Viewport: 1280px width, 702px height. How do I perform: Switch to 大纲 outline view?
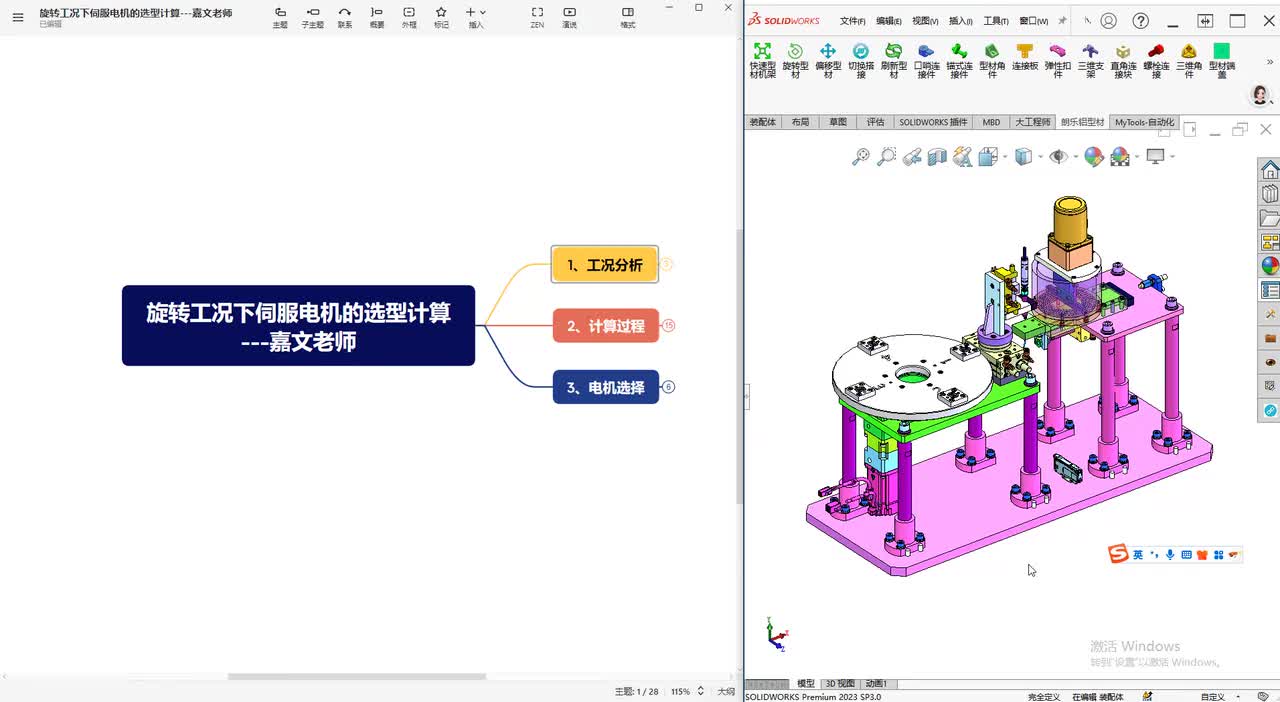pos(726,691)
